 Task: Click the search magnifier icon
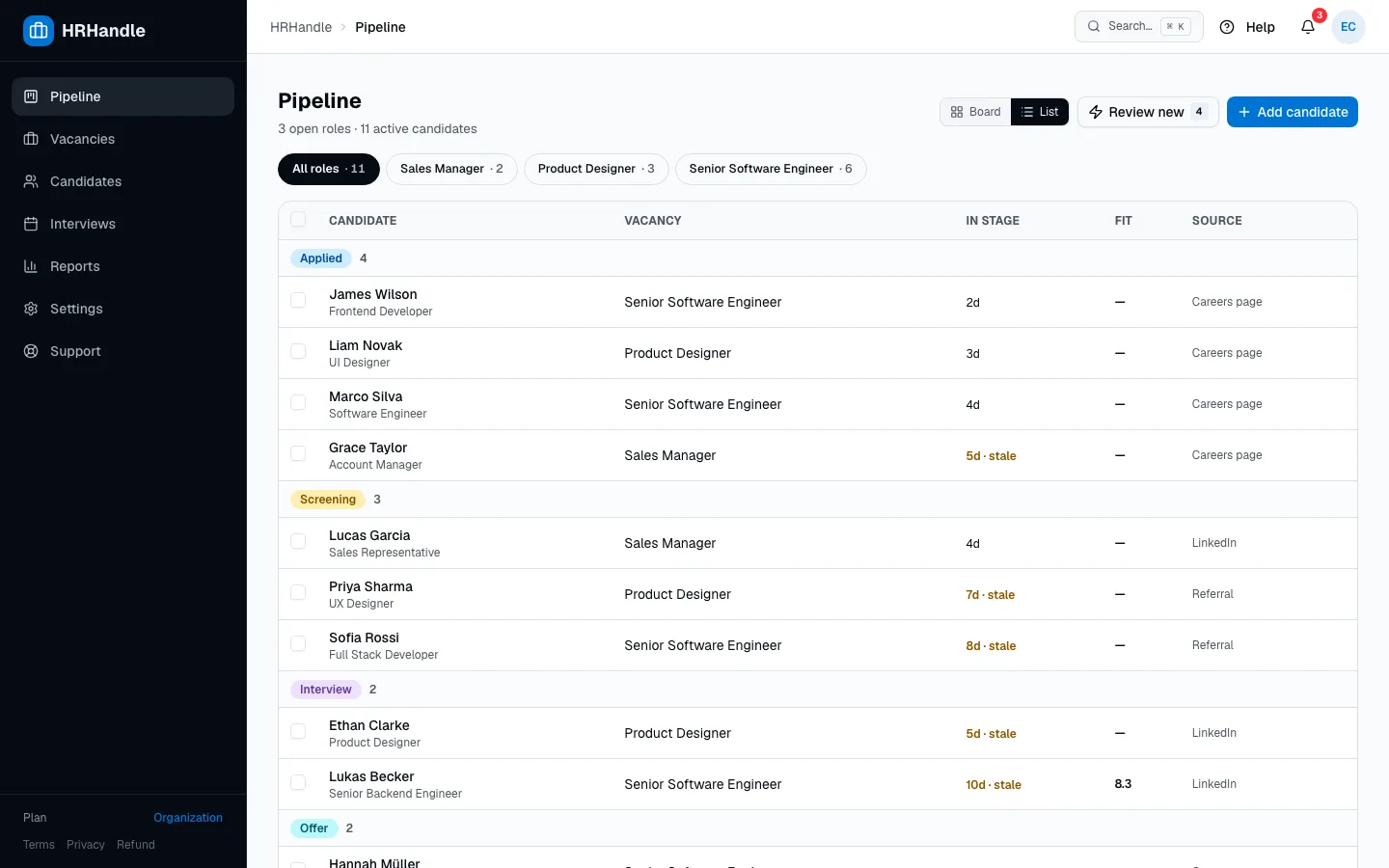(x=1094, y=27)
